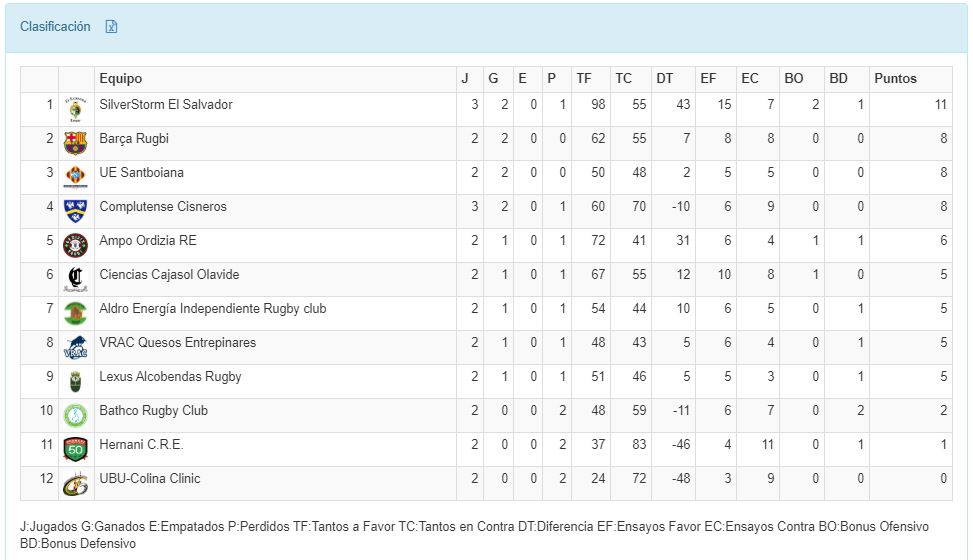The height and width of the screenshot is (560, 973).
Task: Click the SilverStorm El Salvador team logo
Action: coord(76,109)
